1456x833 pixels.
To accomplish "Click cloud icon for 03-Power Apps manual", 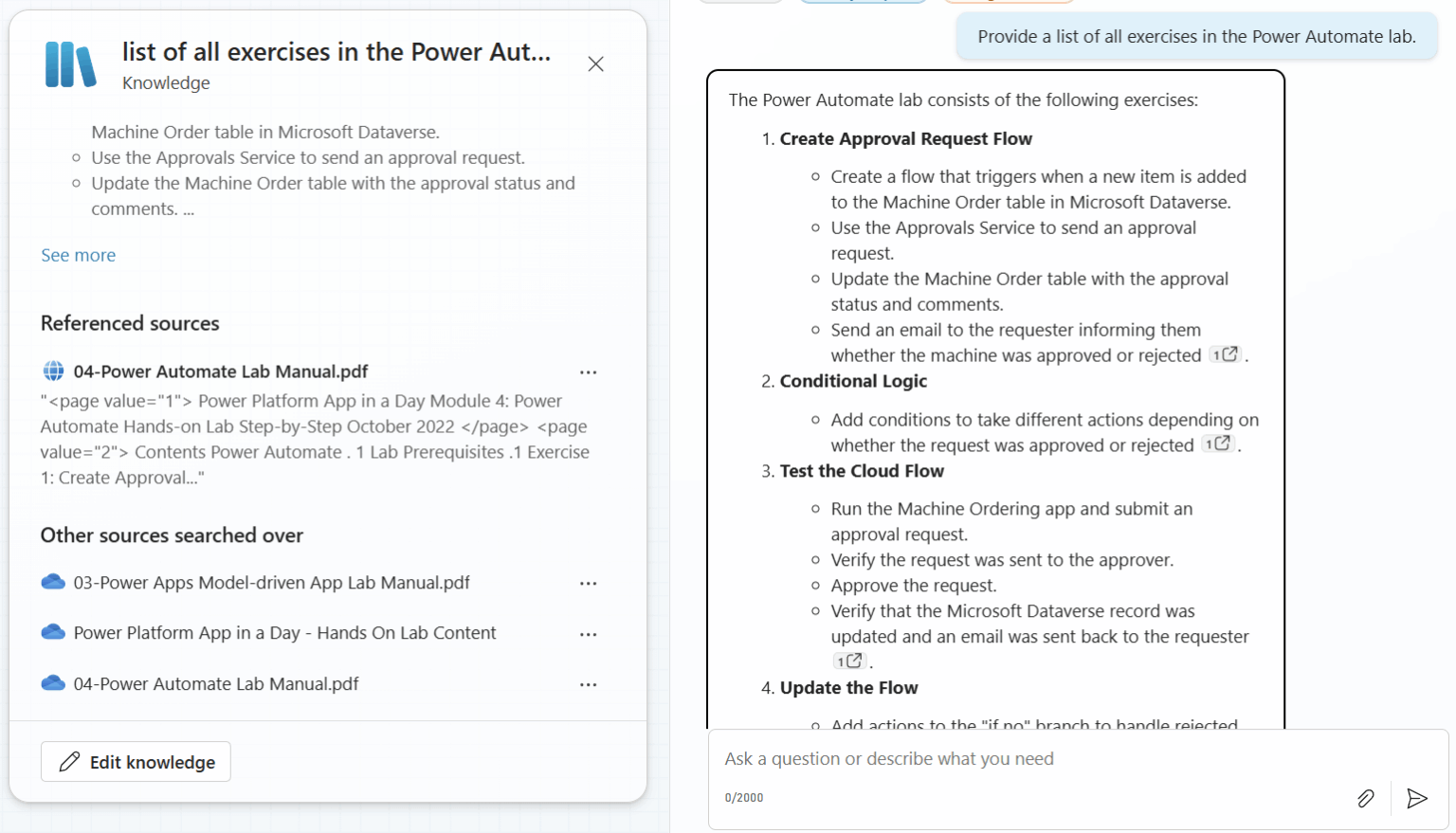I will click(x=53, y=582).
